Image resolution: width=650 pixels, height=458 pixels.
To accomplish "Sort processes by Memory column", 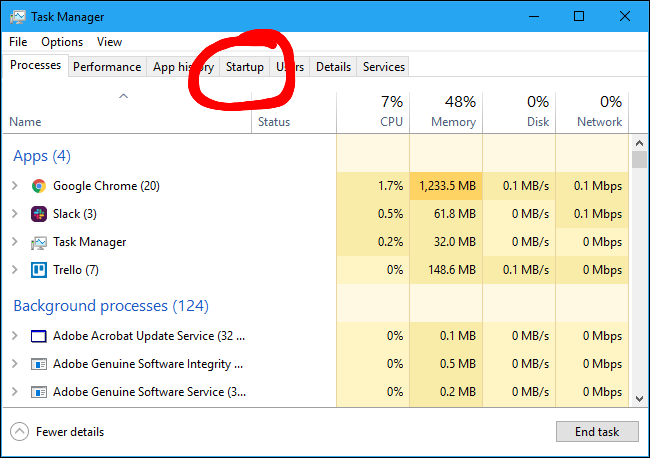I will coord(446,112).
